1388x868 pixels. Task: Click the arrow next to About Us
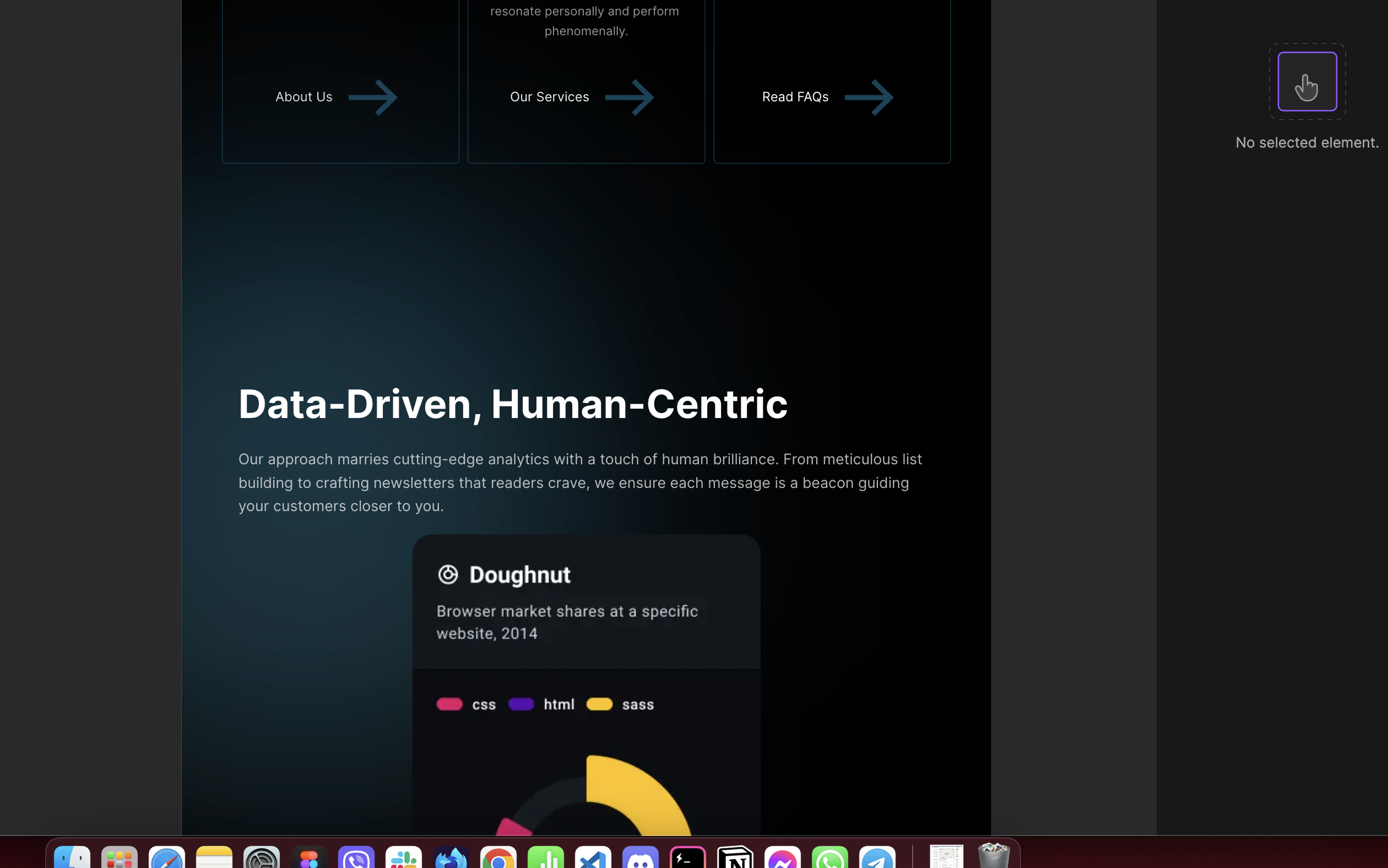click(373, 97)
